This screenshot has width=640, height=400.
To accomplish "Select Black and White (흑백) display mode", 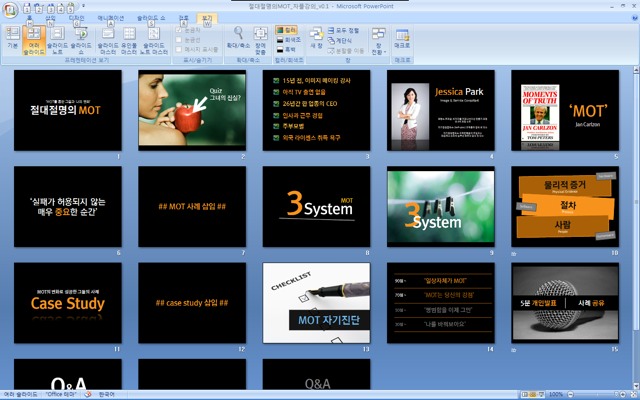I will [x=287, y=49].
